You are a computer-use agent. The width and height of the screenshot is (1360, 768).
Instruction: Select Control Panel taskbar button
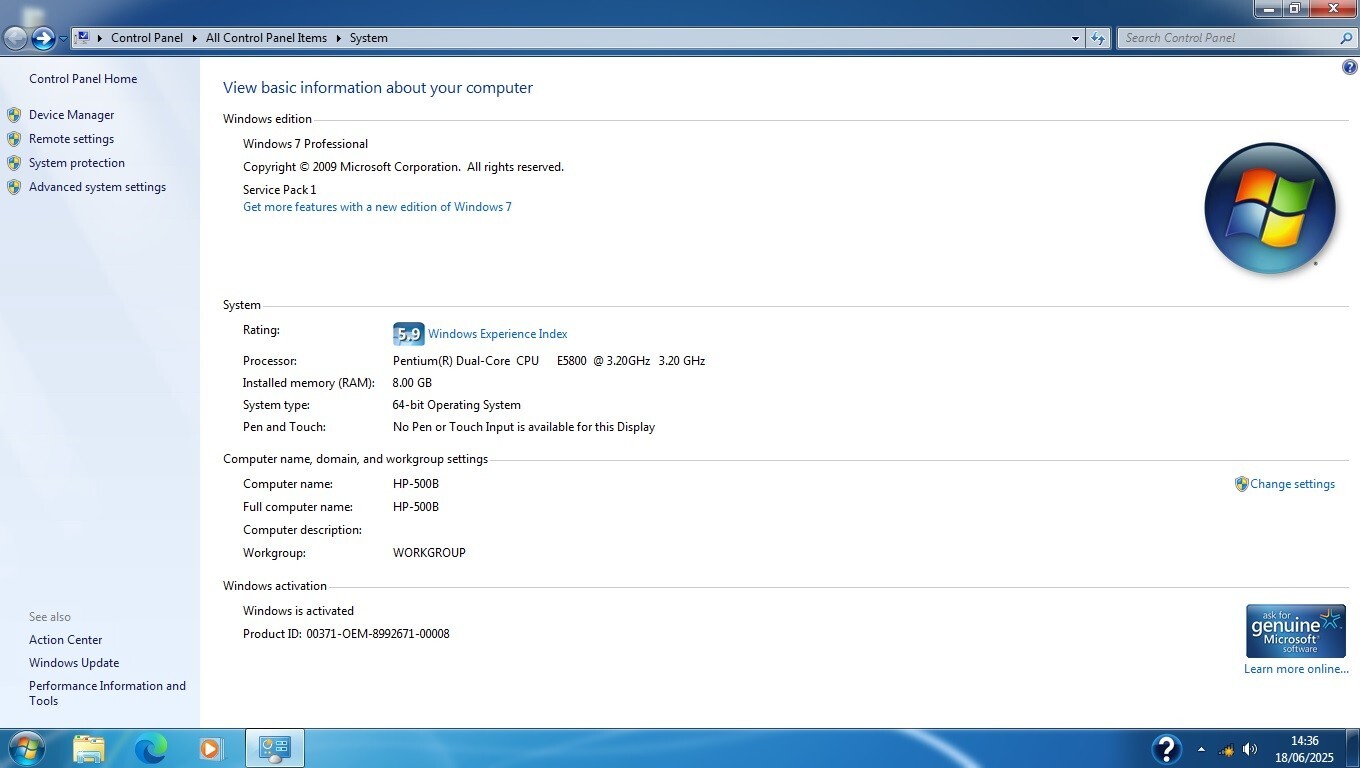coord(274,748)
